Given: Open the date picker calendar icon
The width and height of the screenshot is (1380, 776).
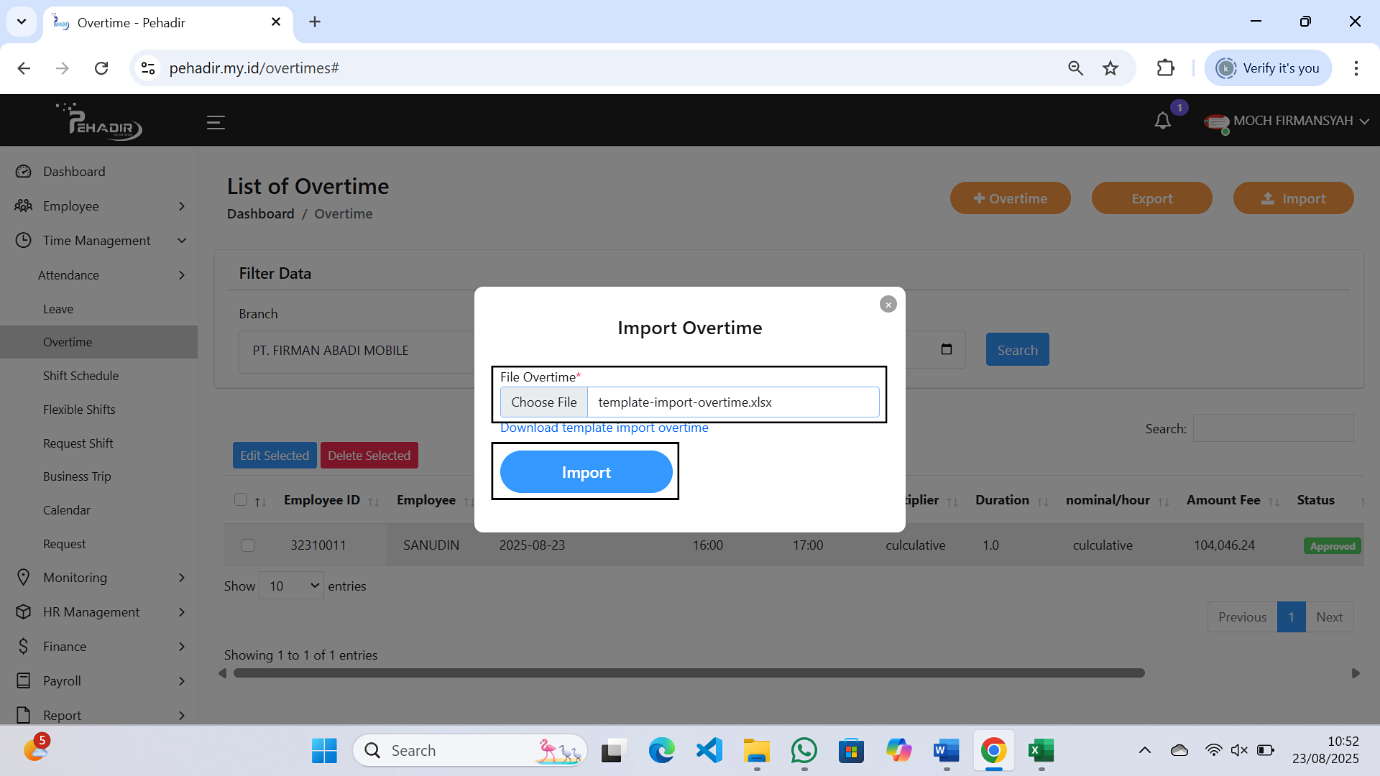Looking at the screenshot, I should tap(946, 350).
